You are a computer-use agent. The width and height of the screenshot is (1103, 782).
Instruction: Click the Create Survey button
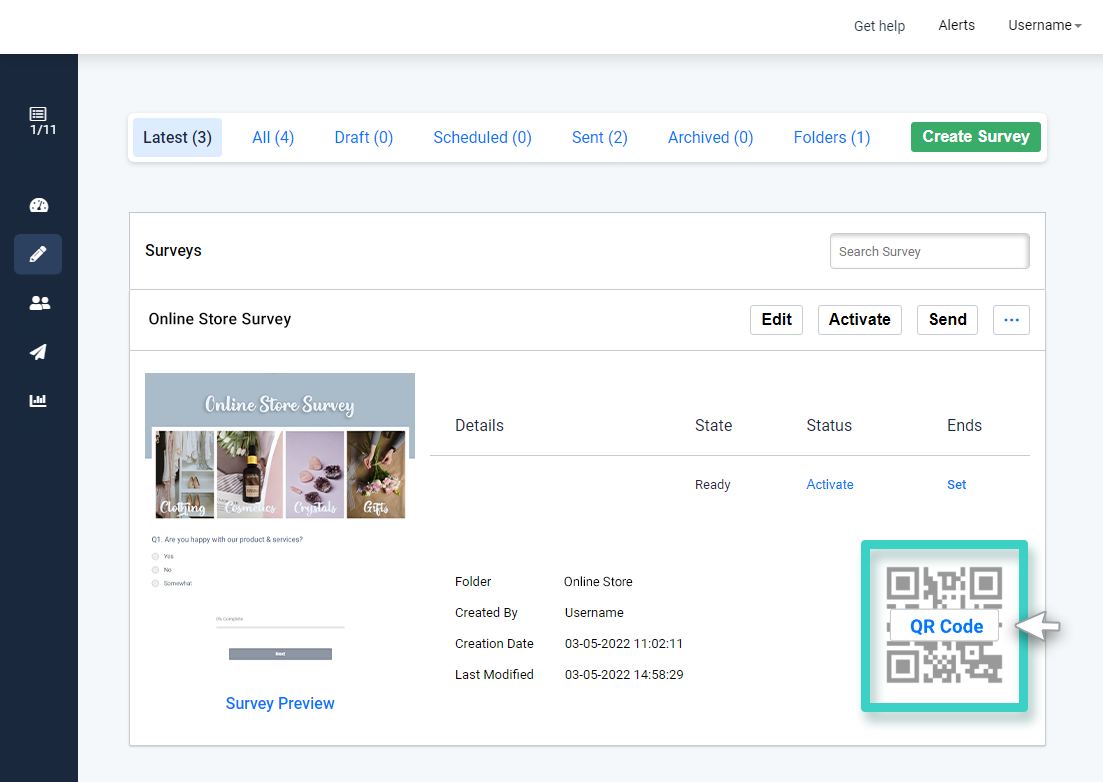[x=976, y=137]
